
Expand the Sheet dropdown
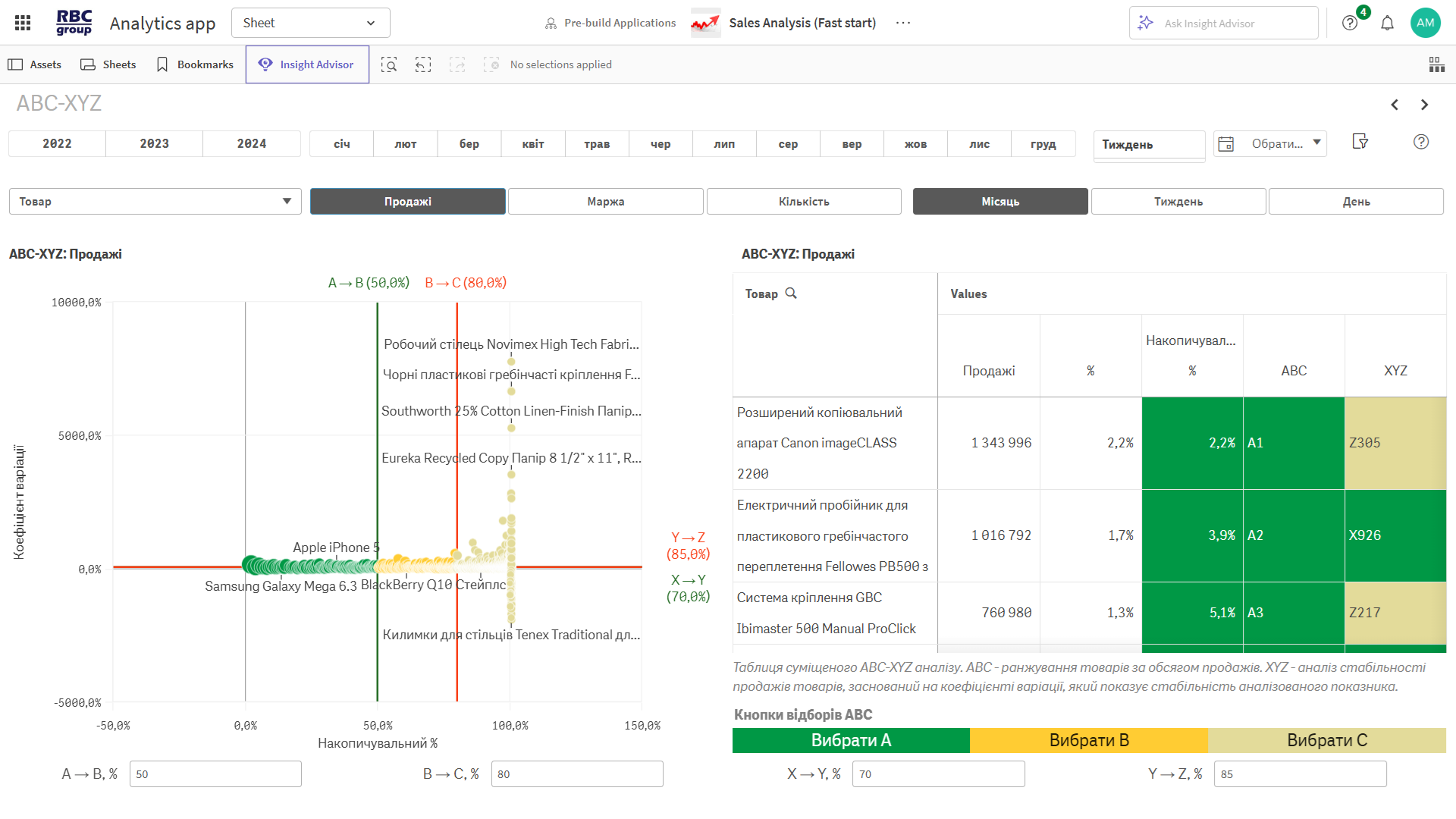click(310, 23)
